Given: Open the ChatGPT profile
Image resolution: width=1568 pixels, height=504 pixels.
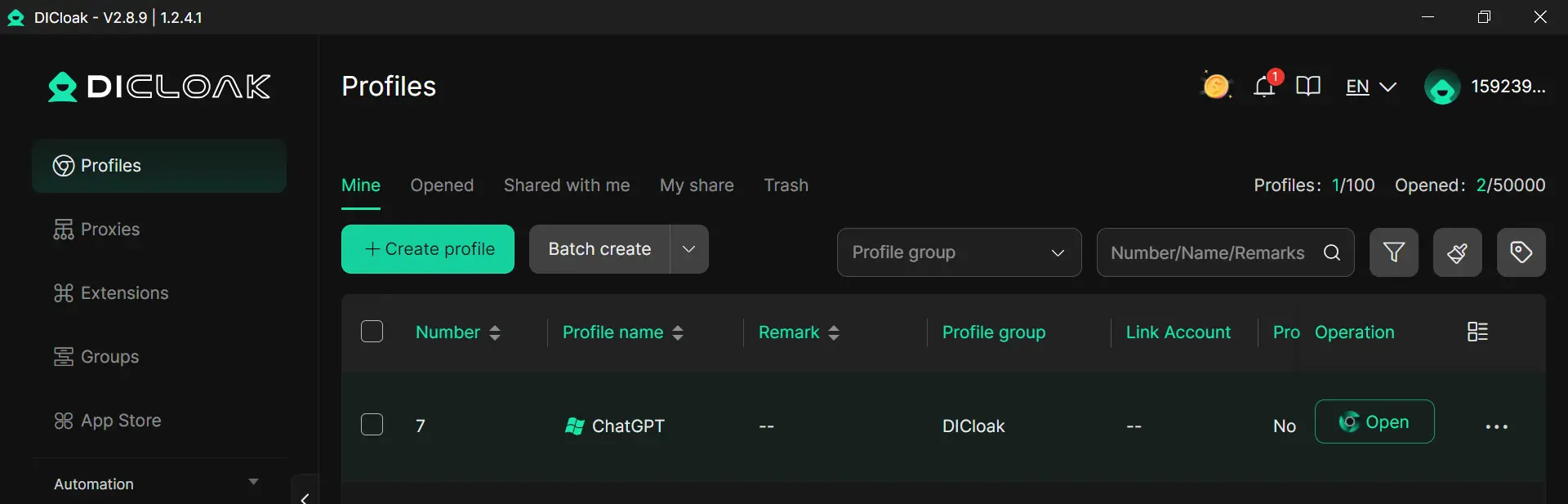Looking at the screenshot, I should pyautogui.click(x=1374, y=421).
